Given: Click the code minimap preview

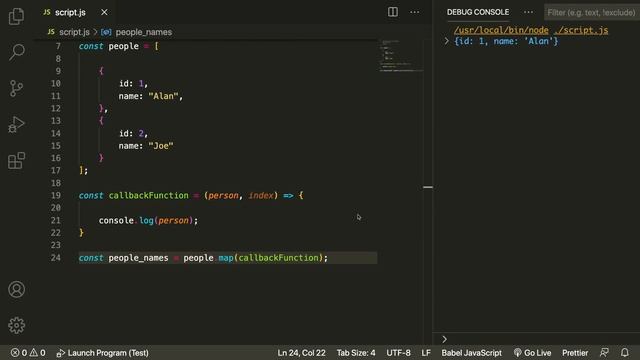Looking at the screenshot, I should 401,56.
